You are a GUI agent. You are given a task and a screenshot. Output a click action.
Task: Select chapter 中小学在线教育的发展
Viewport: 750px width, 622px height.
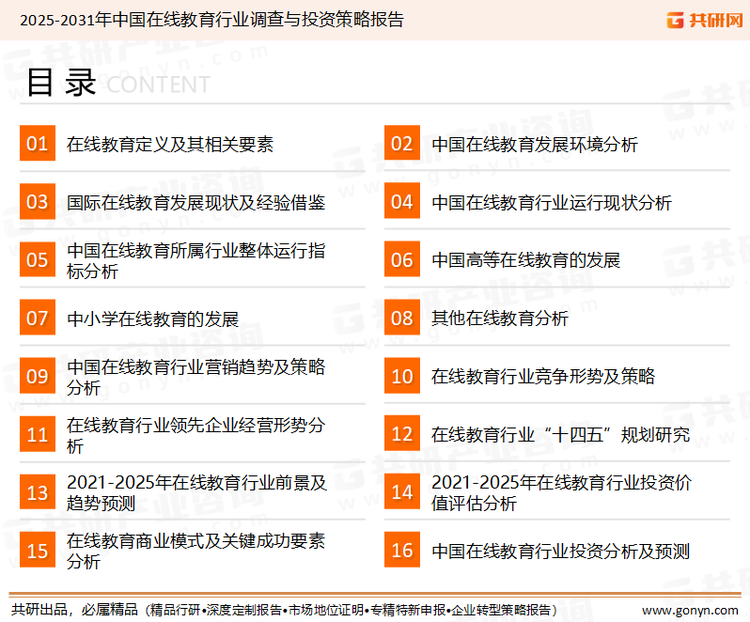coord(153,319)
